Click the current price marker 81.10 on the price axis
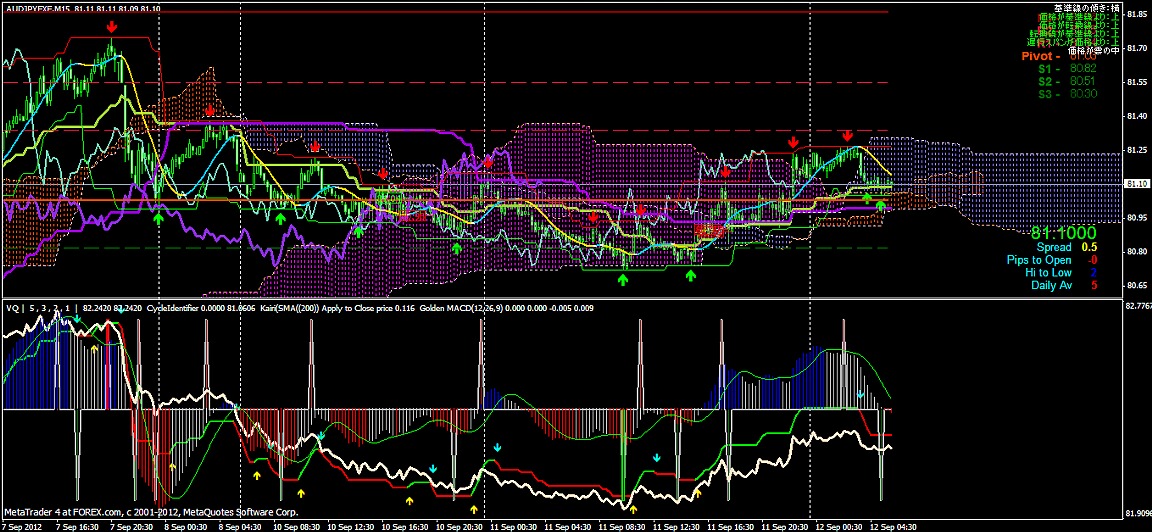The width and height of the screenshot is (1152, 532). click(x=1135, y=184)
